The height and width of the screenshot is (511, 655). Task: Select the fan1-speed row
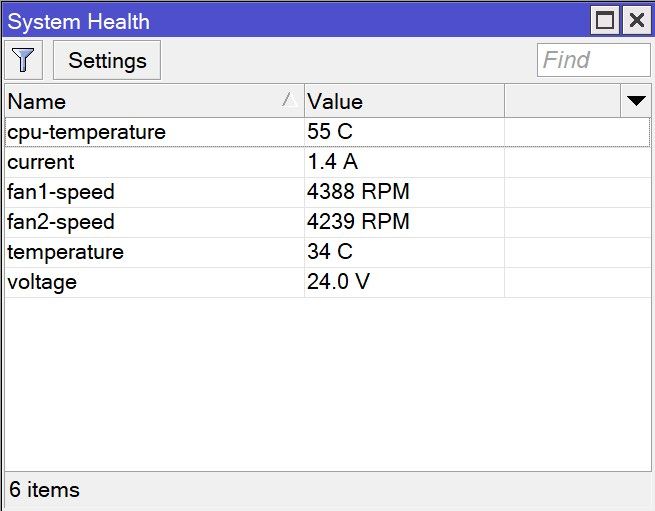[61, 192]
